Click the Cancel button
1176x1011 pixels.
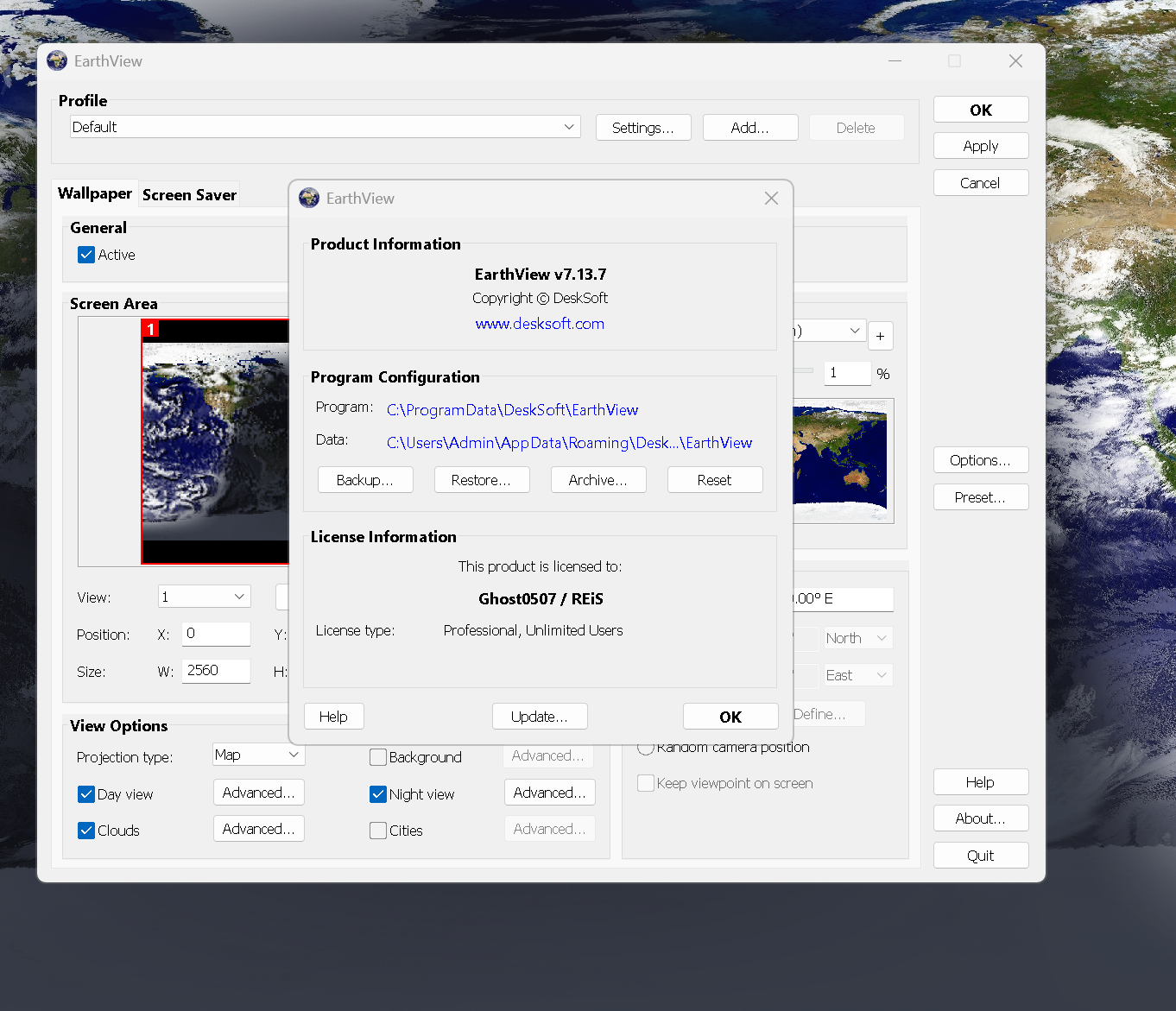981,183
